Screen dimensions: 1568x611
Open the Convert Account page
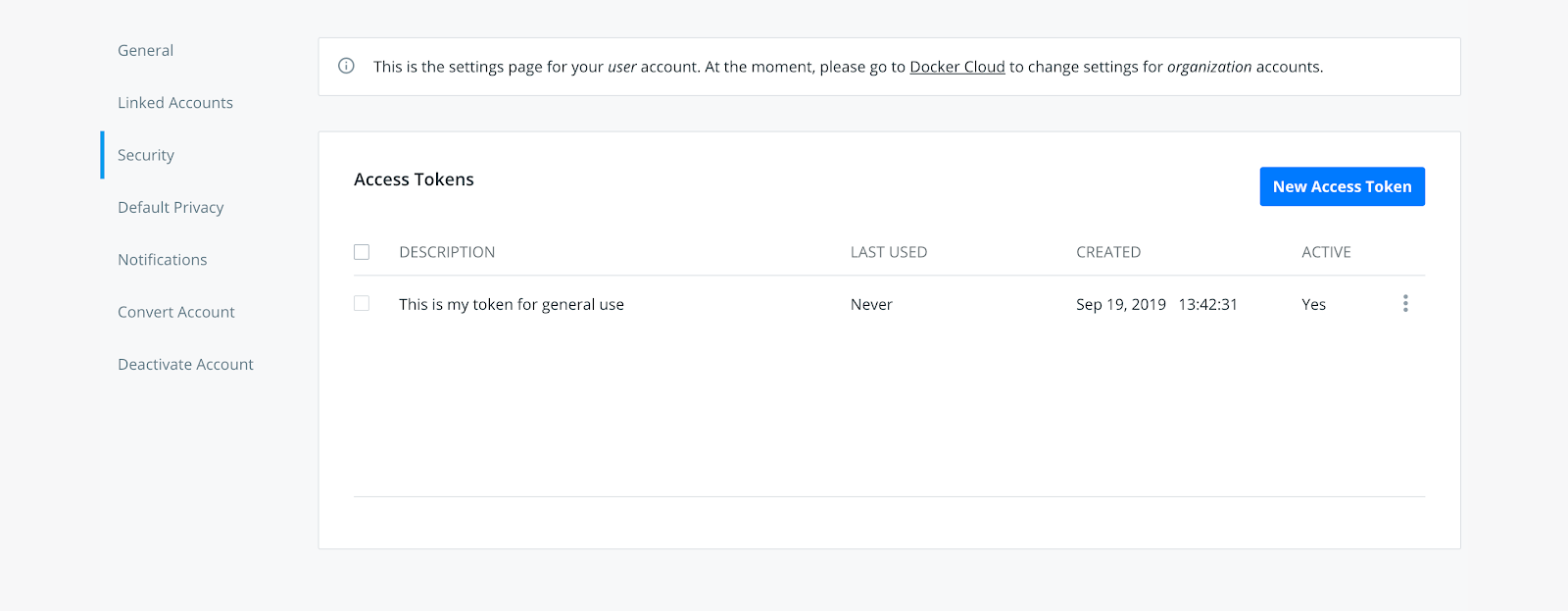[x=176, y=312]
